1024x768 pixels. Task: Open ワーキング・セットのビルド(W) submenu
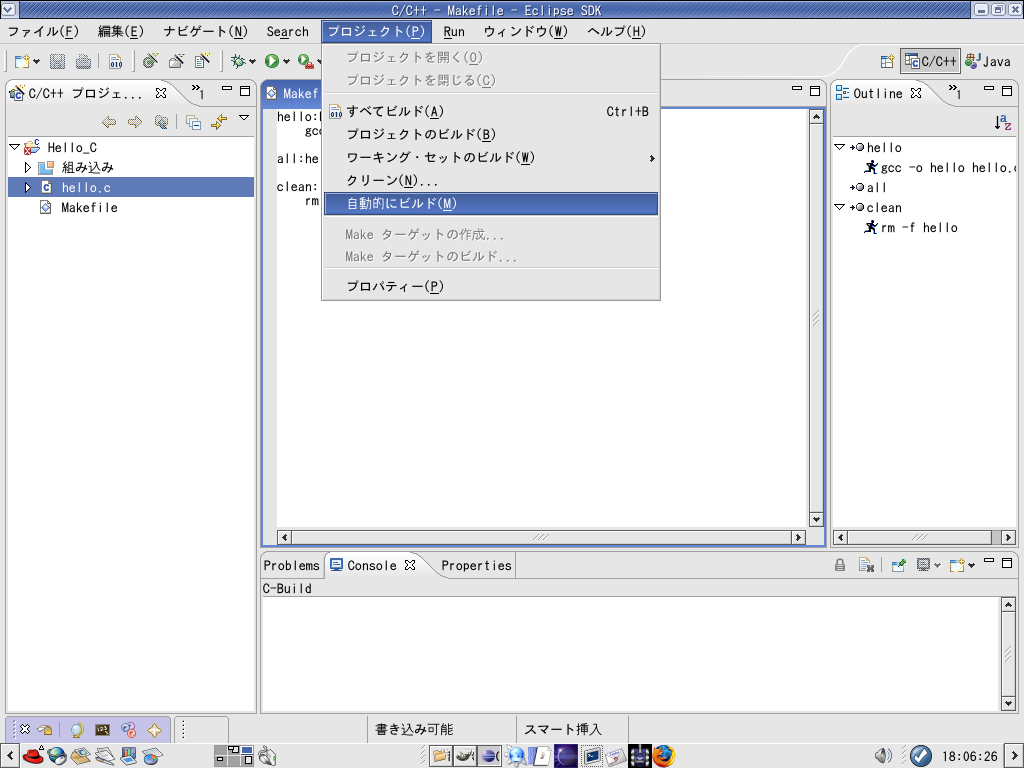pyautogui.click(x=491, y=157)
